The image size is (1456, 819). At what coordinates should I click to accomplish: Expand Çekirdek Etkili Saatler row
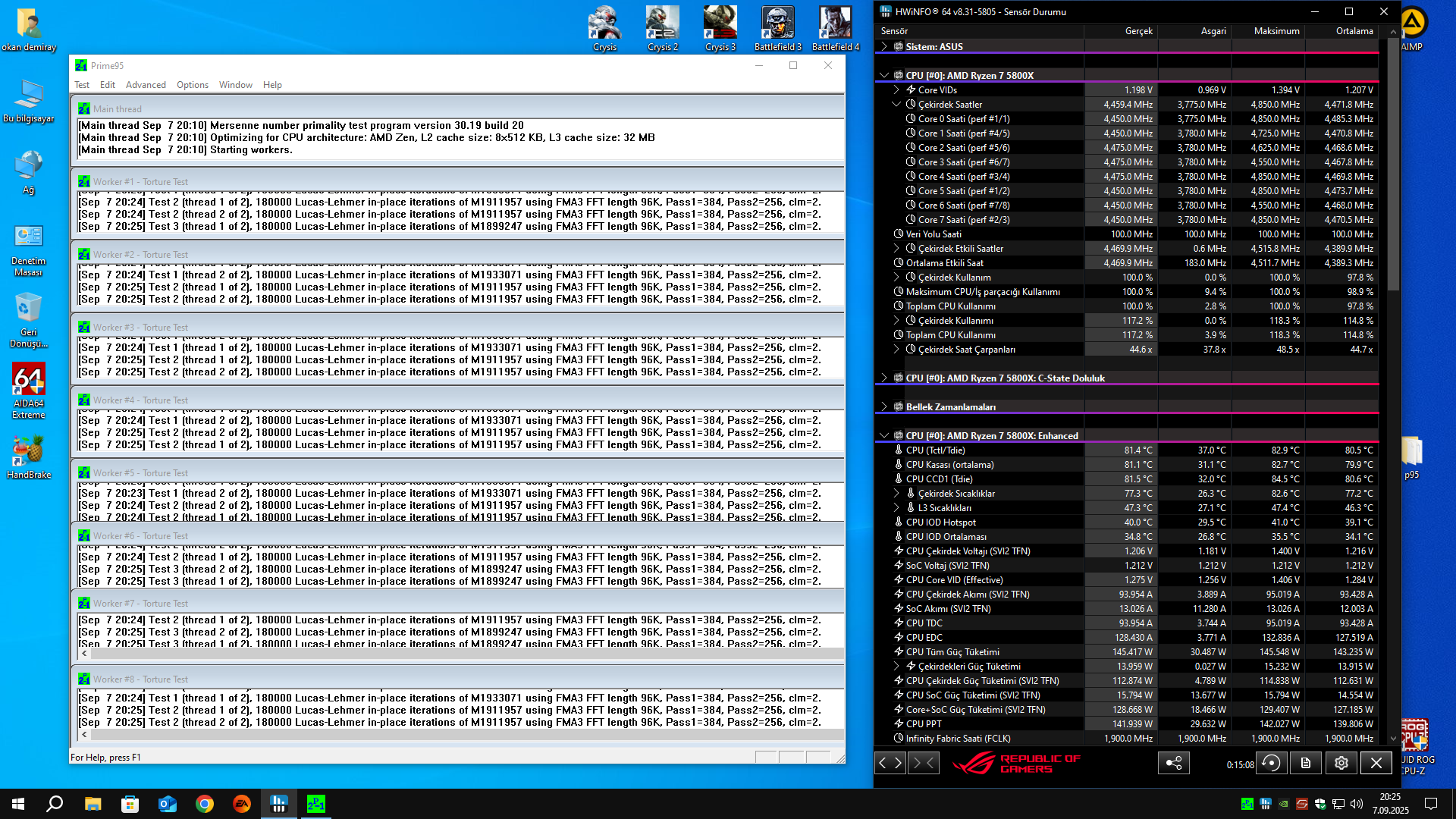[896, 248]
